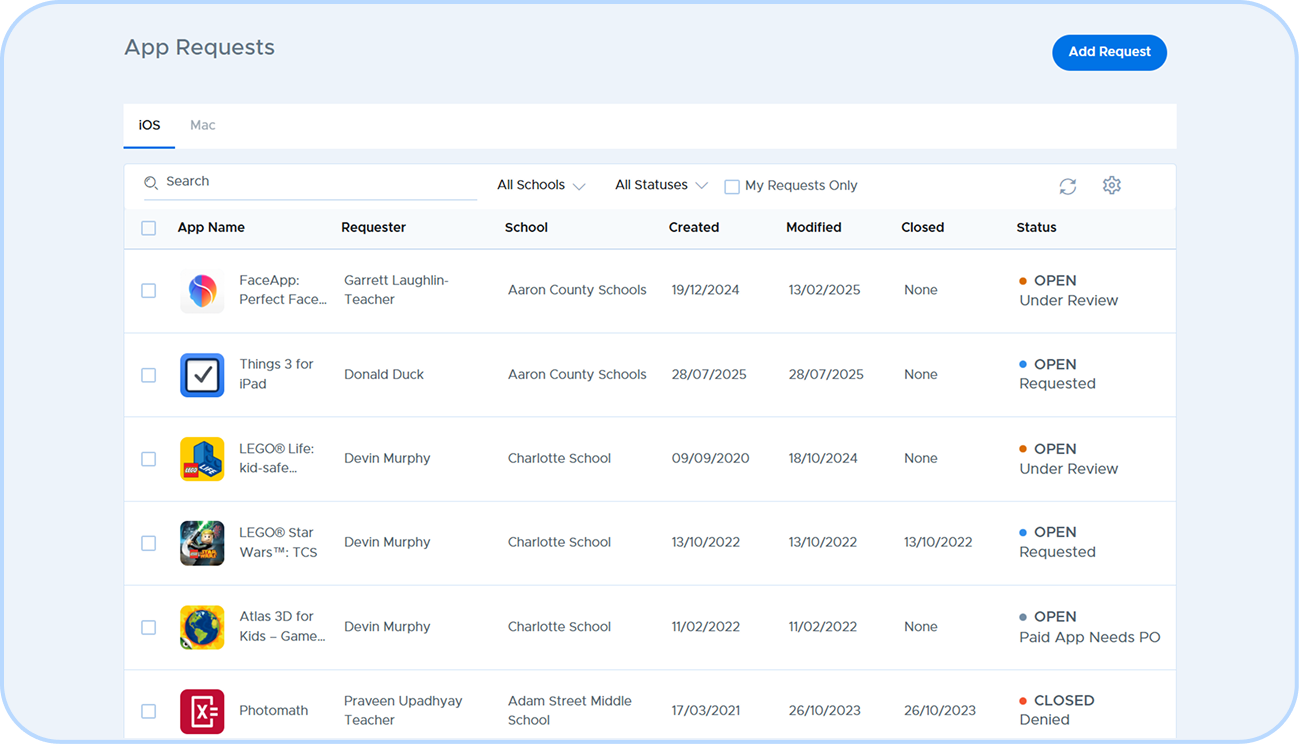Click modified date 18/10/2024
The height and width of the screenshot is (744, 1299).
[x=823, y=458]
